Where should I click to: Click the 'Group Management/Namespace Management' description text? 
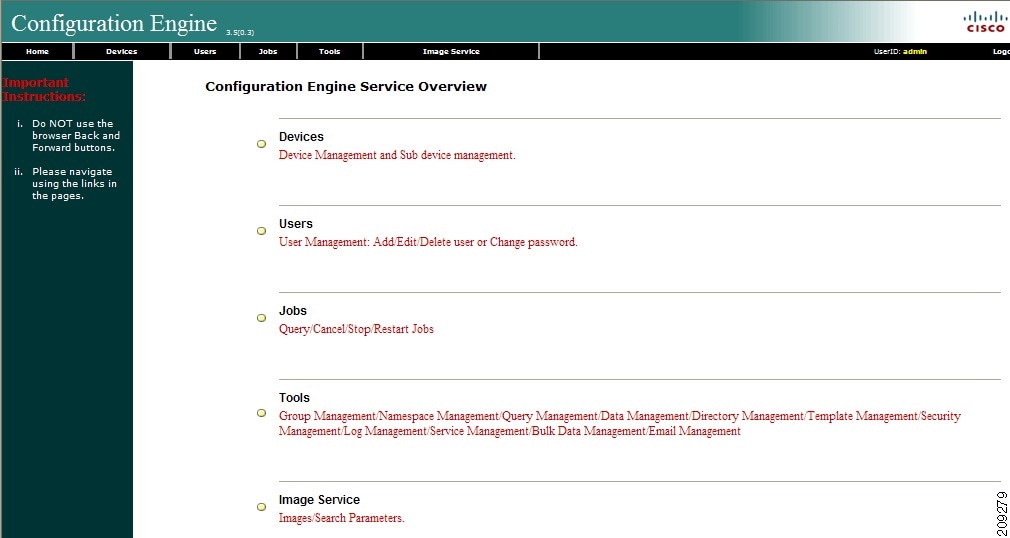620,423
